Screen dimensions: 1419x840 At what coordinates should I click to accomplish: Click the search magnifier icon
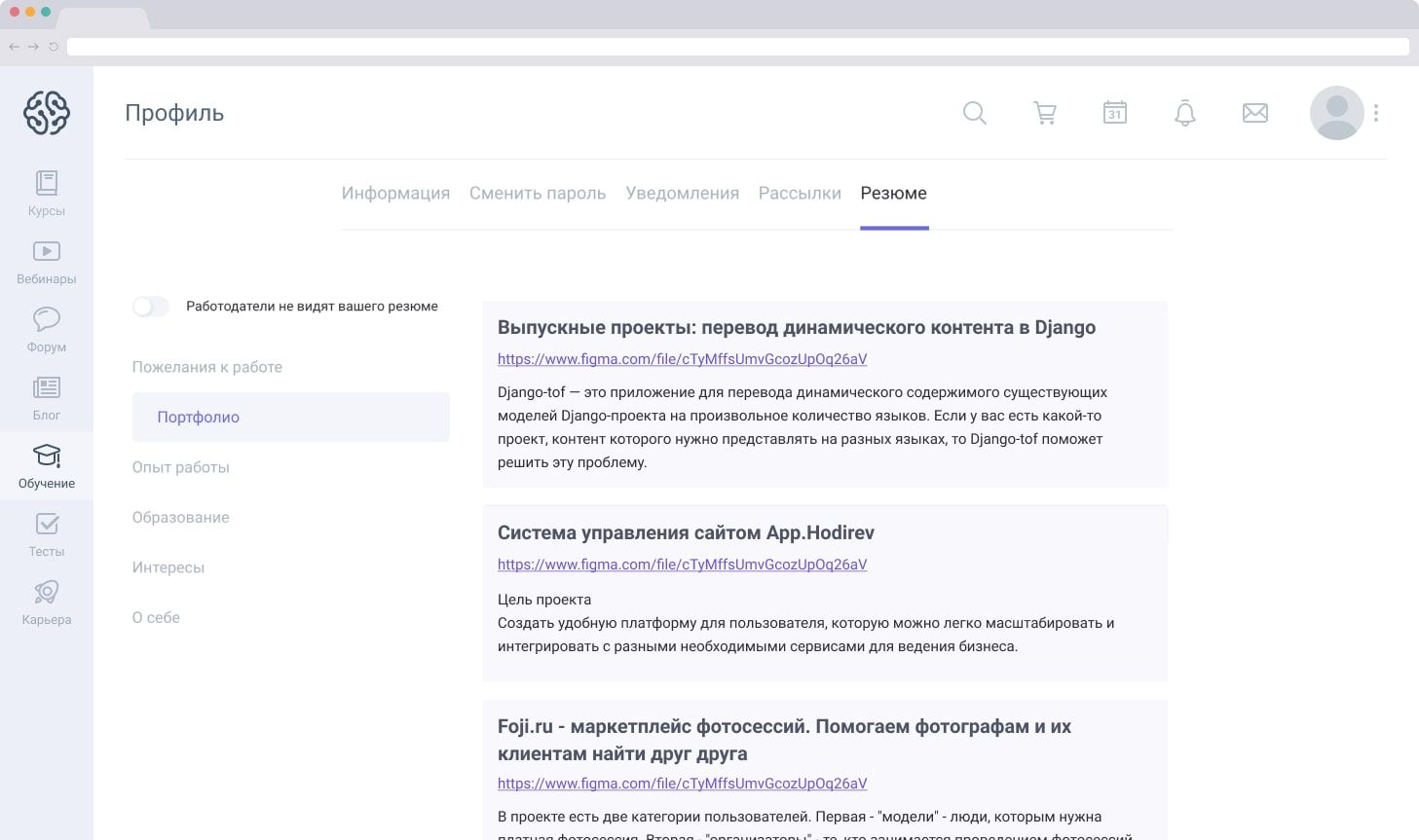point(975,113)
